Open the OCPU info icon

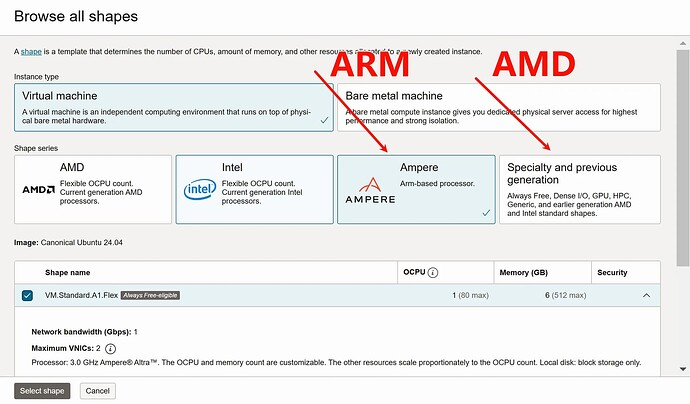click(x=433, y=272)
